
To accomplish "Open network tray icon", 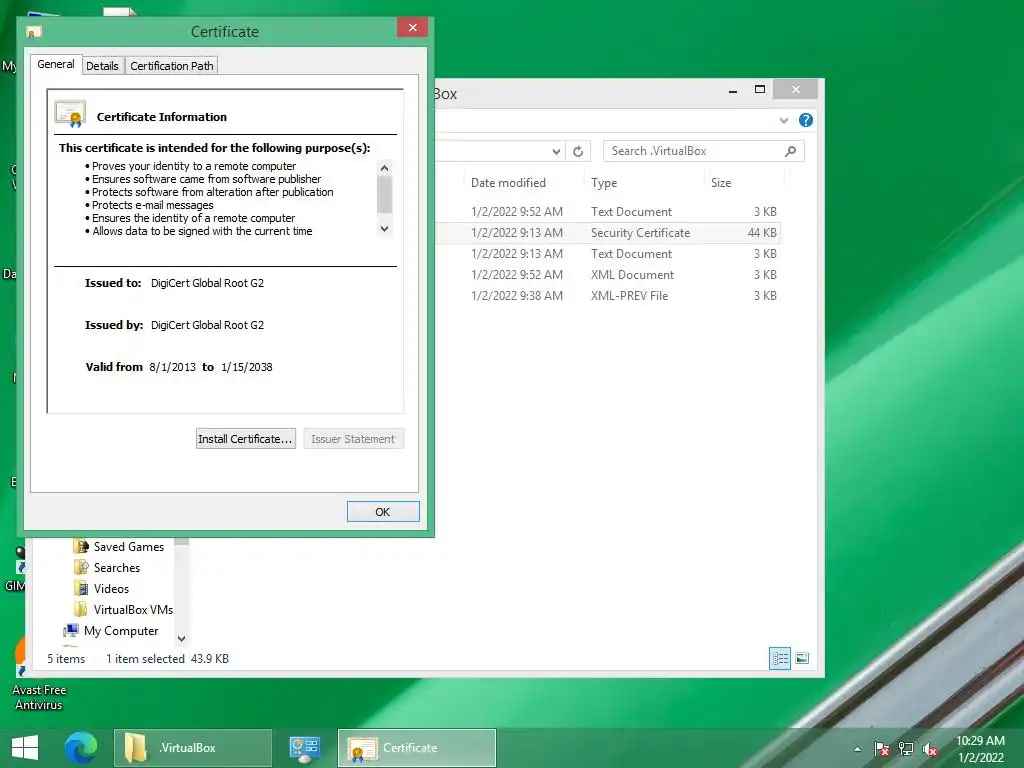I will pyautogui.click(x=906, y=749).
